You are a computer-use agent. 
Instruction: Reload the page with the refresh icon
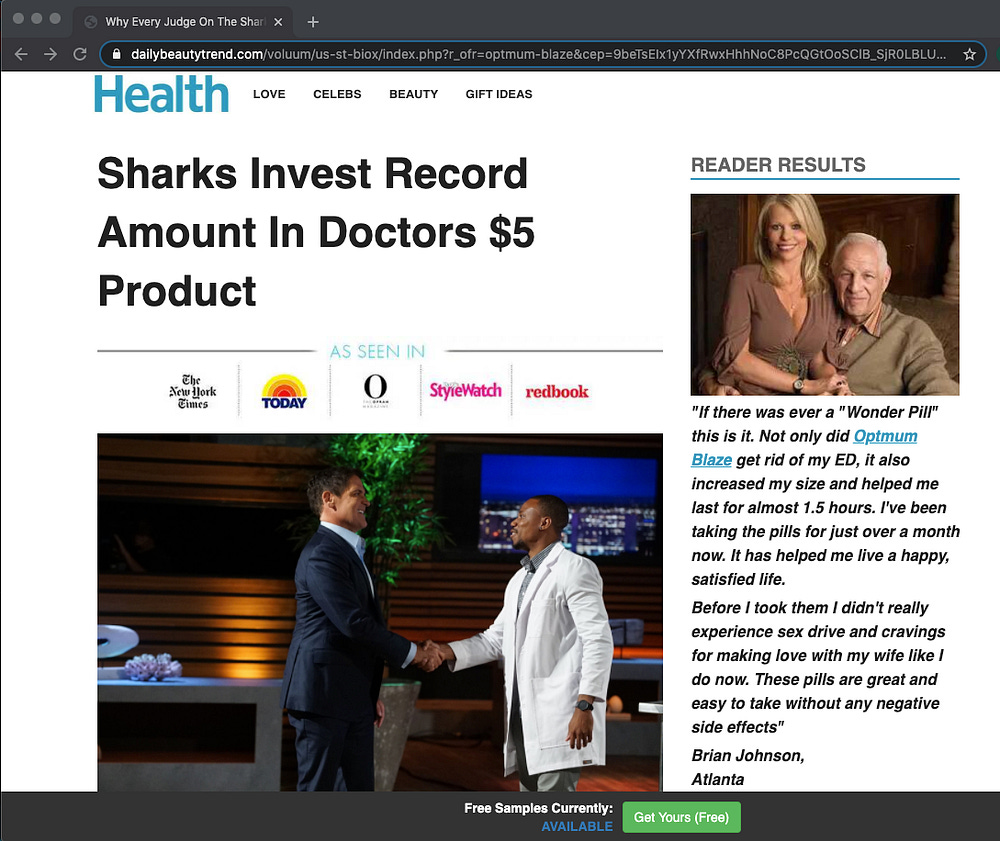[80, 54]
